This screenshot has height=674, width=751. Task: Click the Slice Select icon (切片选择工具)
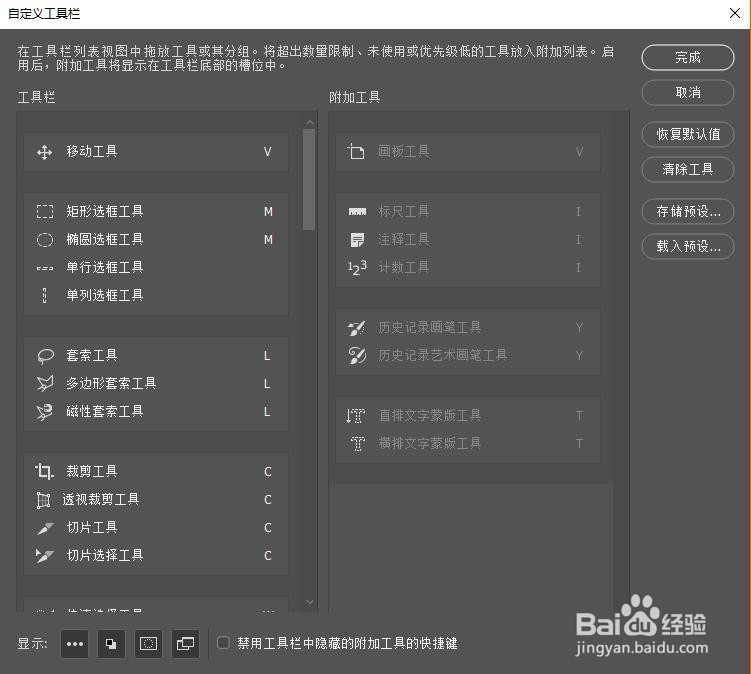pos(45,556)
